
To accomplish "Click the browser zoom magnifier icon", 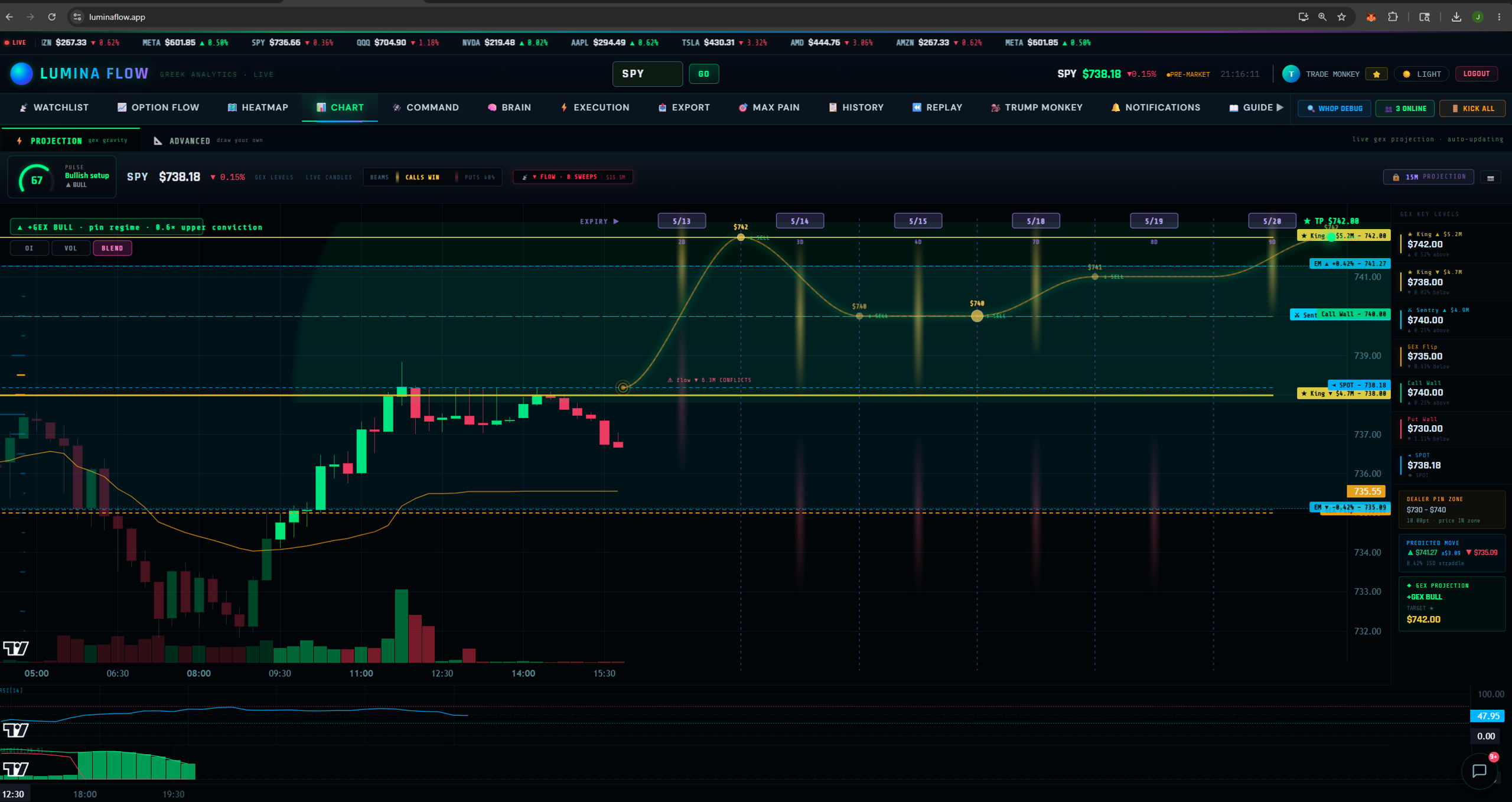I will 1322,17.
